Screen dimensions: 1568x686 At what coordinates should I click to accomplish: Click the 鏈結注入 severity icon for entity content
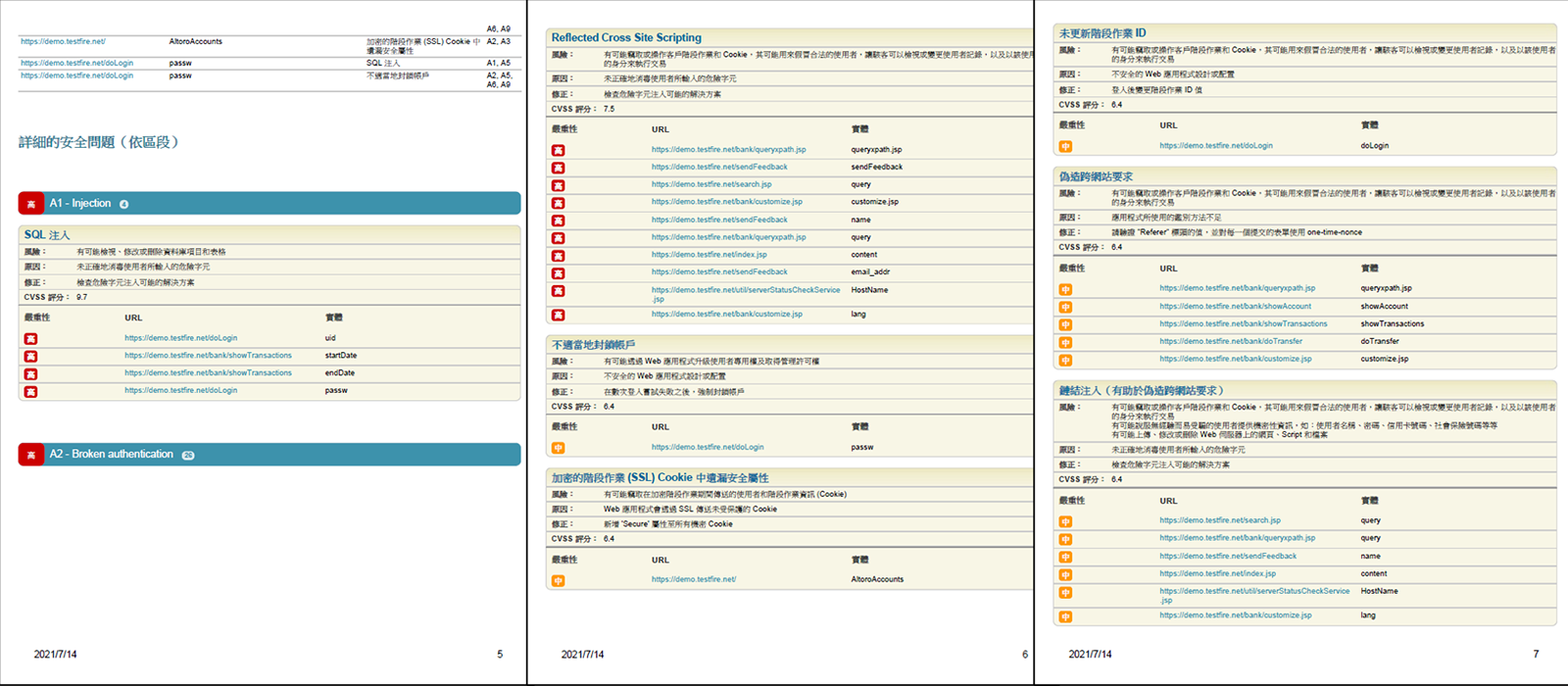[1065, 575]
